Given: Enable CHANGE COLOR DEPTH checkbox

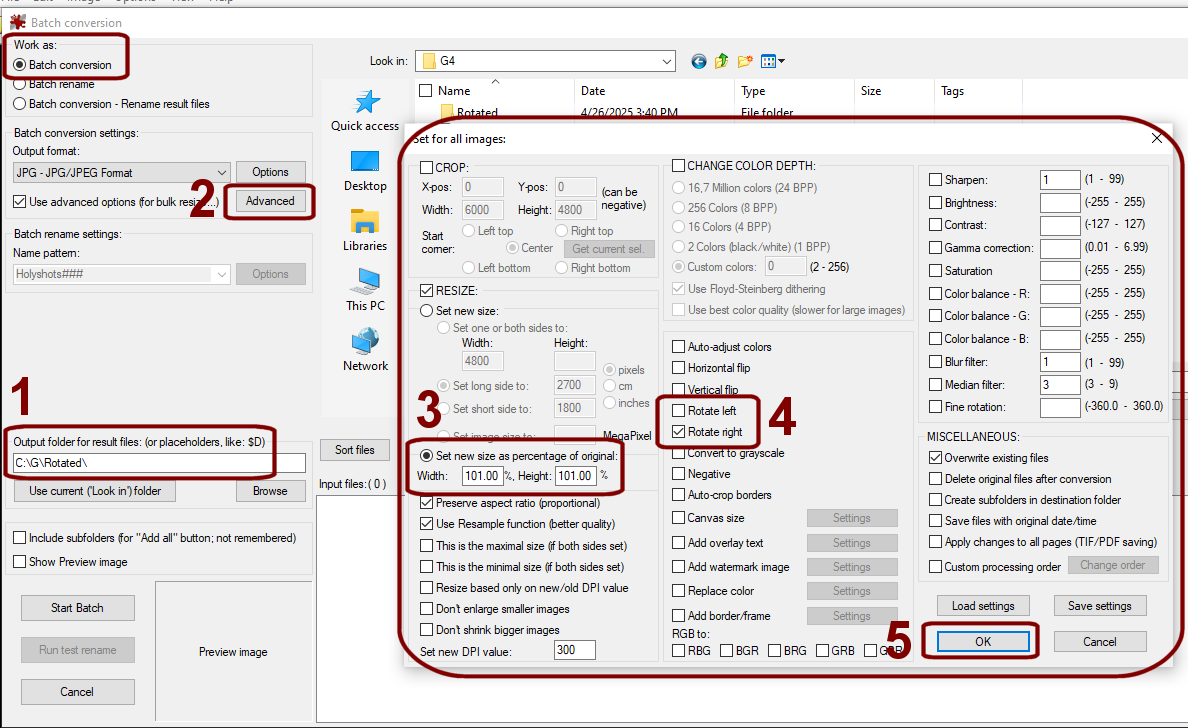Looking at the screenshot, I should click(678, 165).
